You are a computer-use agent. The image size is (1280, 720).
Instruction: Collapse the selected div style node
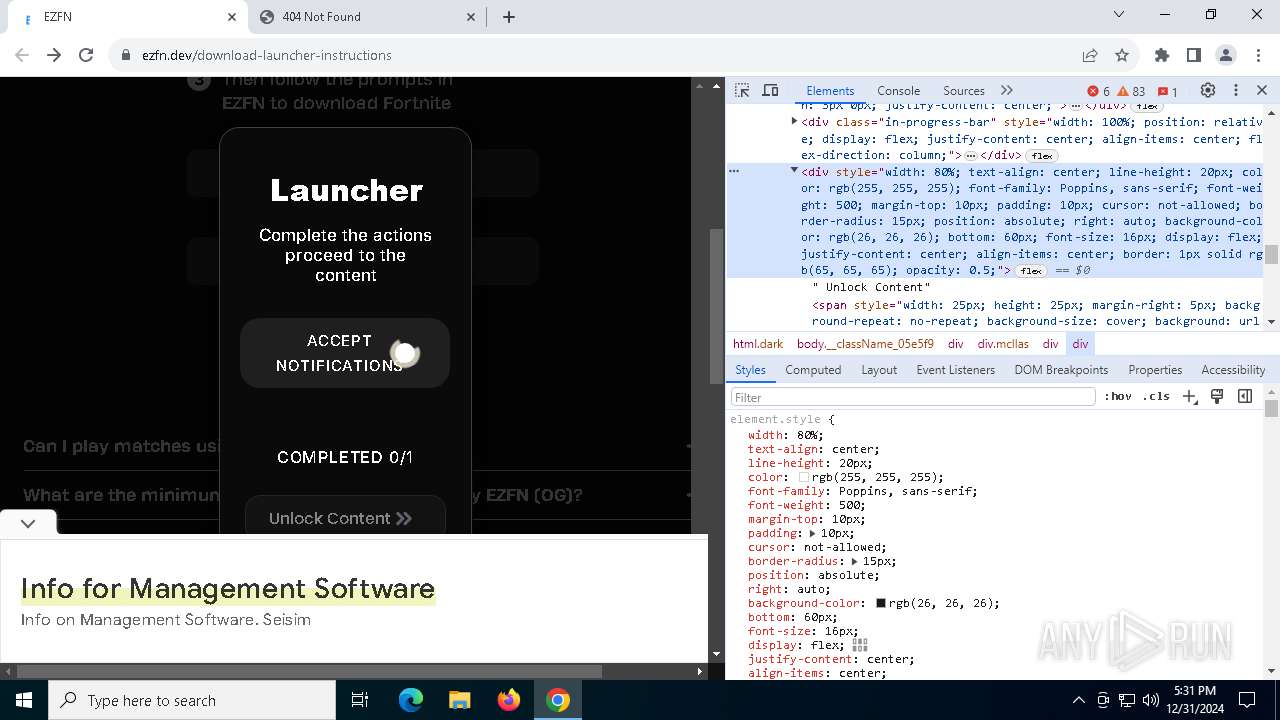(x=795, y=171)
